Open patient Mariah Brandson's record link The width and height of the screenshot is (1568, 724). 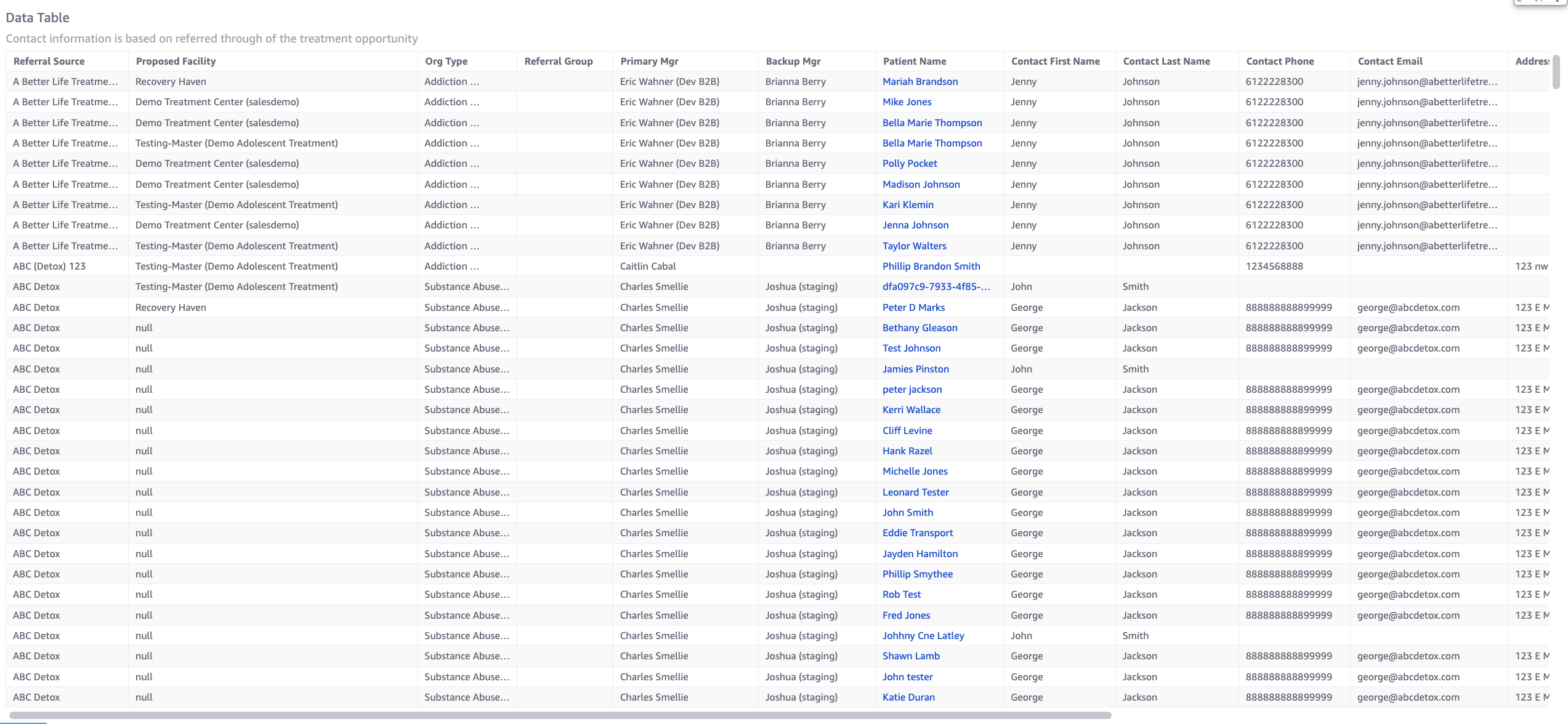[919, 81]
